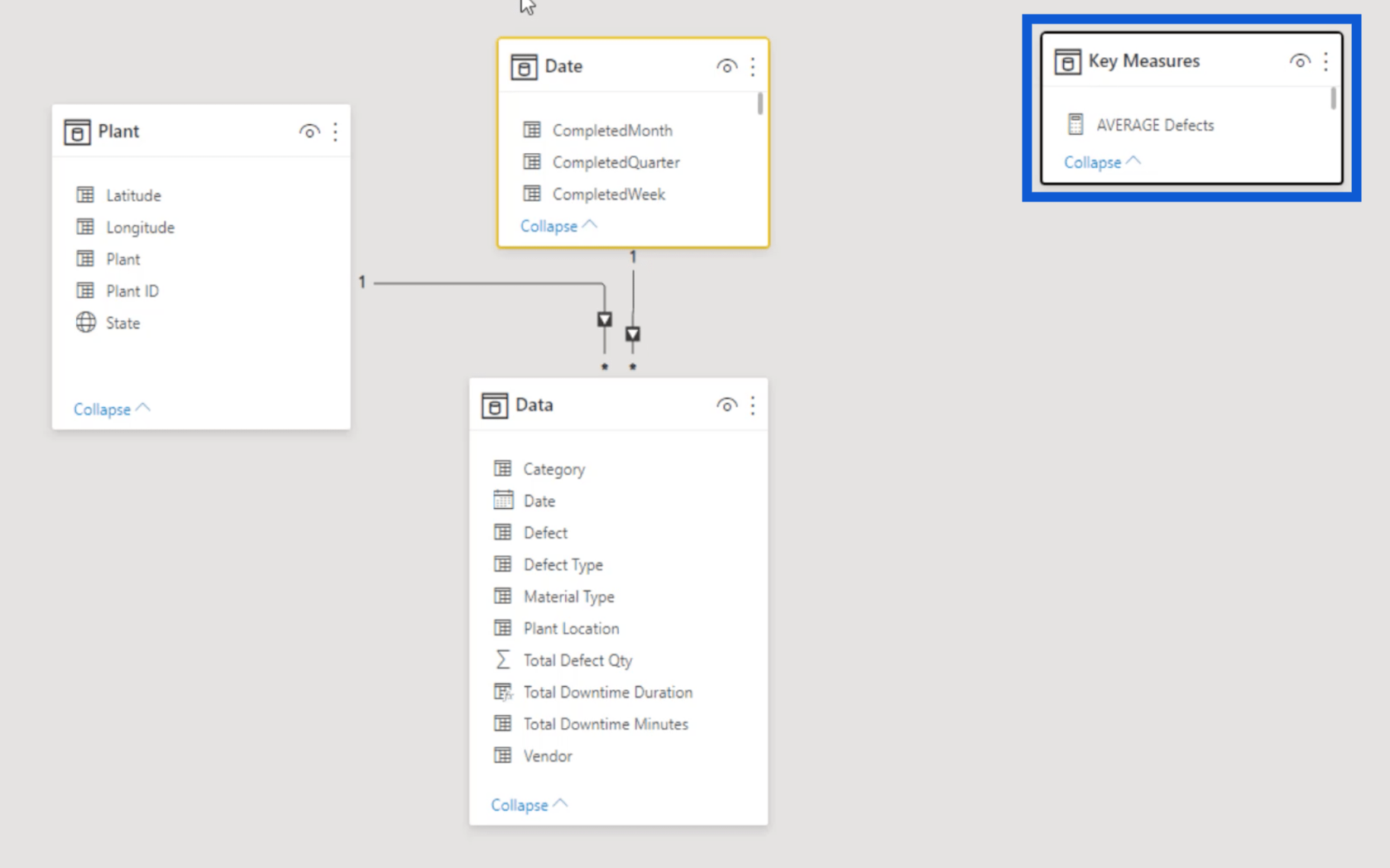This screenshot has height=868, width=1390.
Task: Click the Date calendar icon in Data
Action: 503,500
